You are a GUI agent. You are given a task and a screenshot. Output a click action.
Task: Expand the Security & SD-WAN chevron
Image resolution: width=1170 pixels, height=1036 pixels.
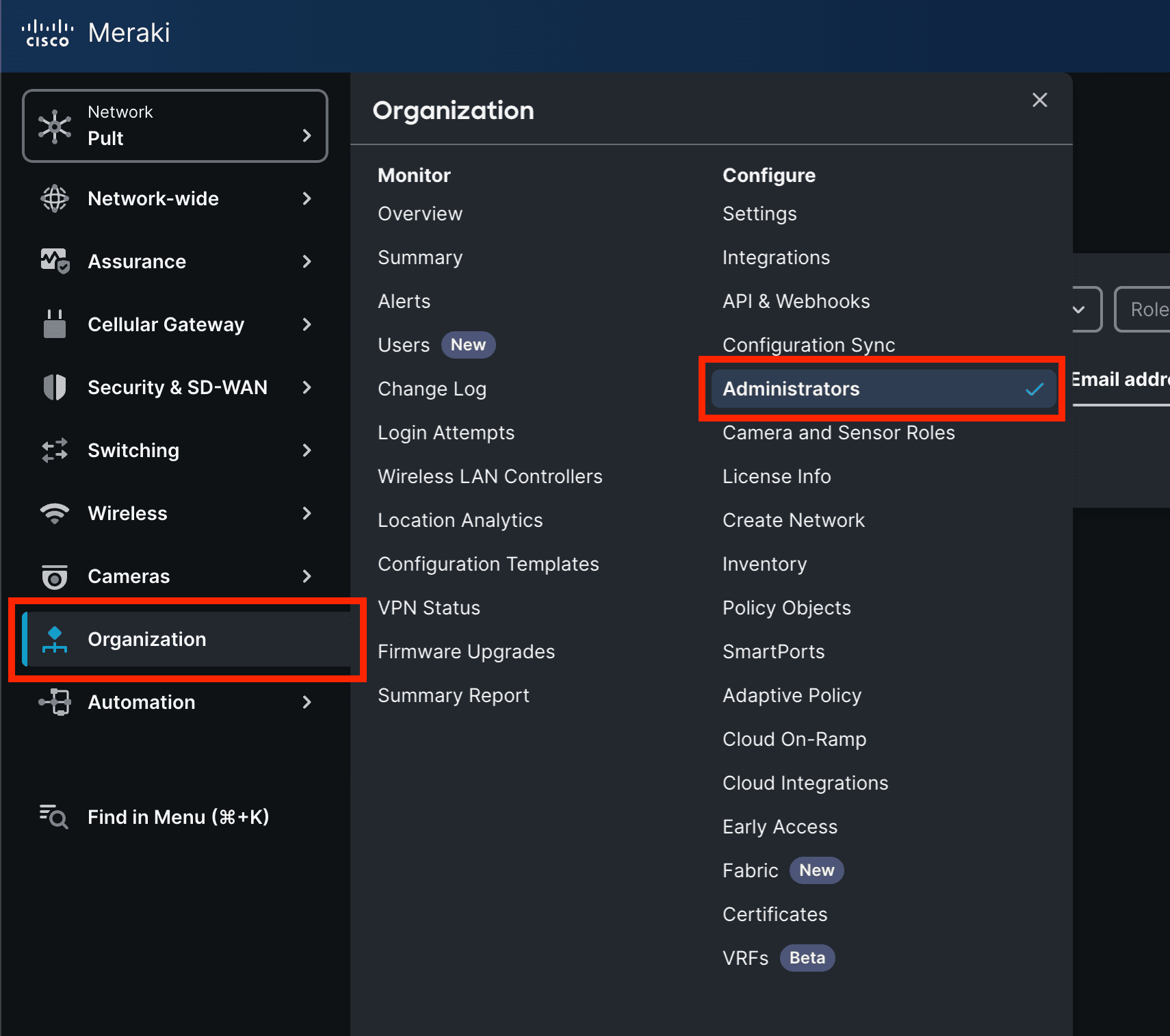tap(307, 387)
